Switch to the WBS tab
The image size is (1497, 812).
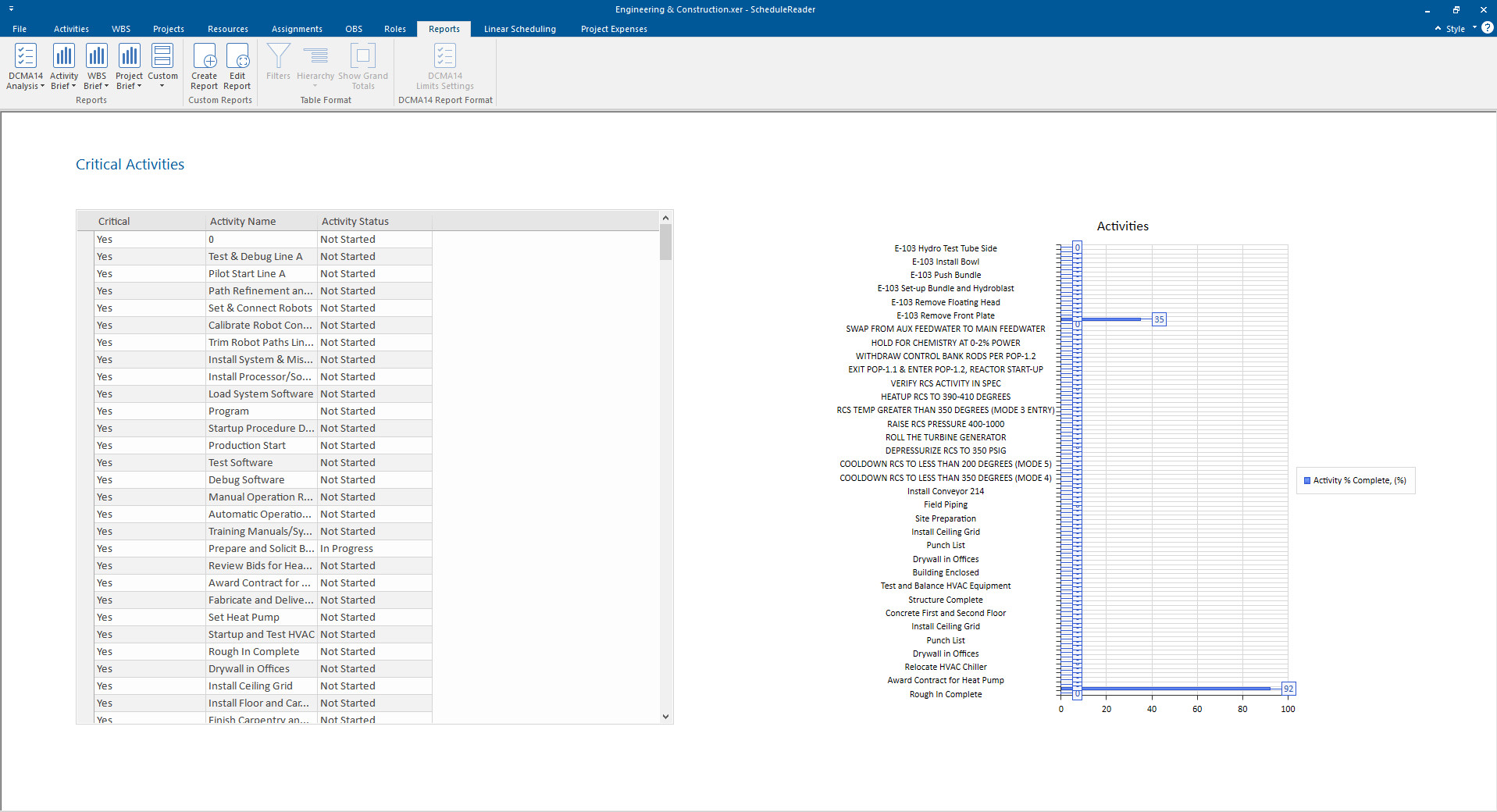[x=121, y=29]
